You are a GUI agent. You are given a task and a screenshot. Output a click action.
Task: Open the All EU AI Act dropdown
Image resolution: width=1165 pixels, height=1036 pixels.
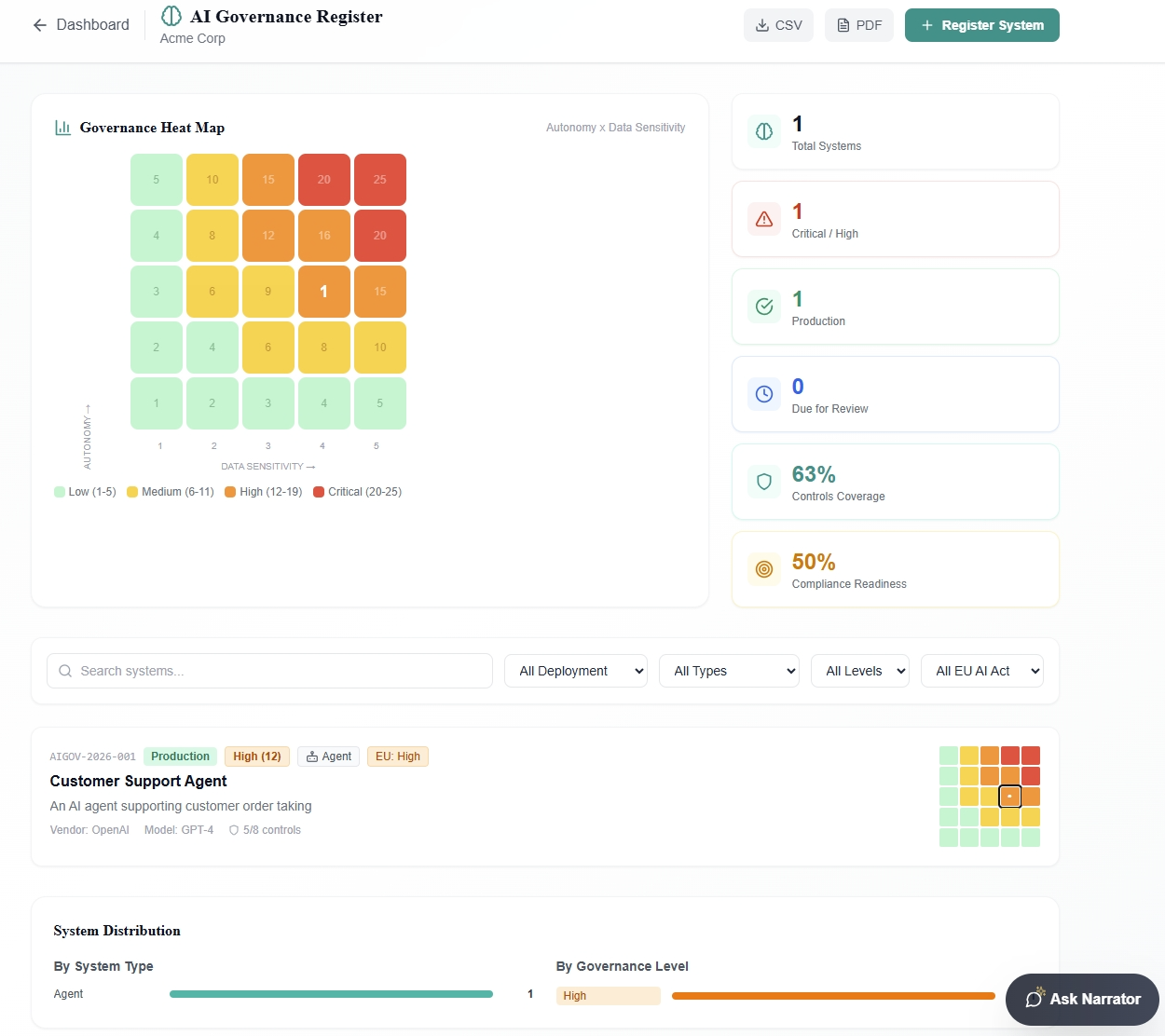point(981,670)
